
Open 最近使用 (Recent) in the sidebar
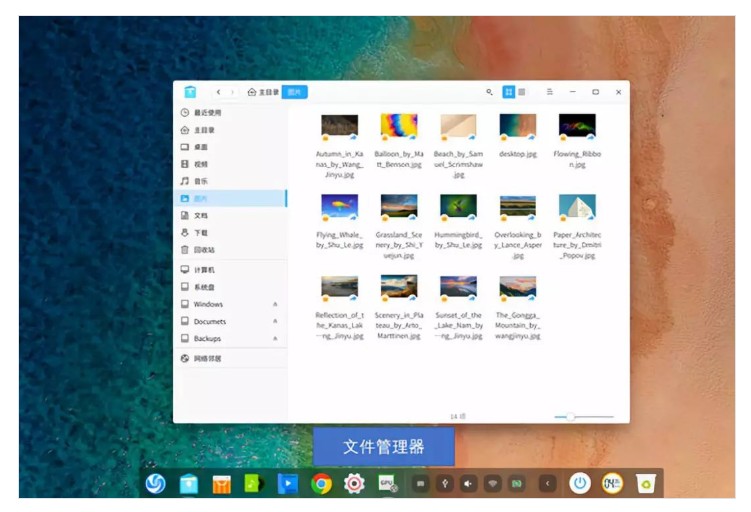[208, 113]
